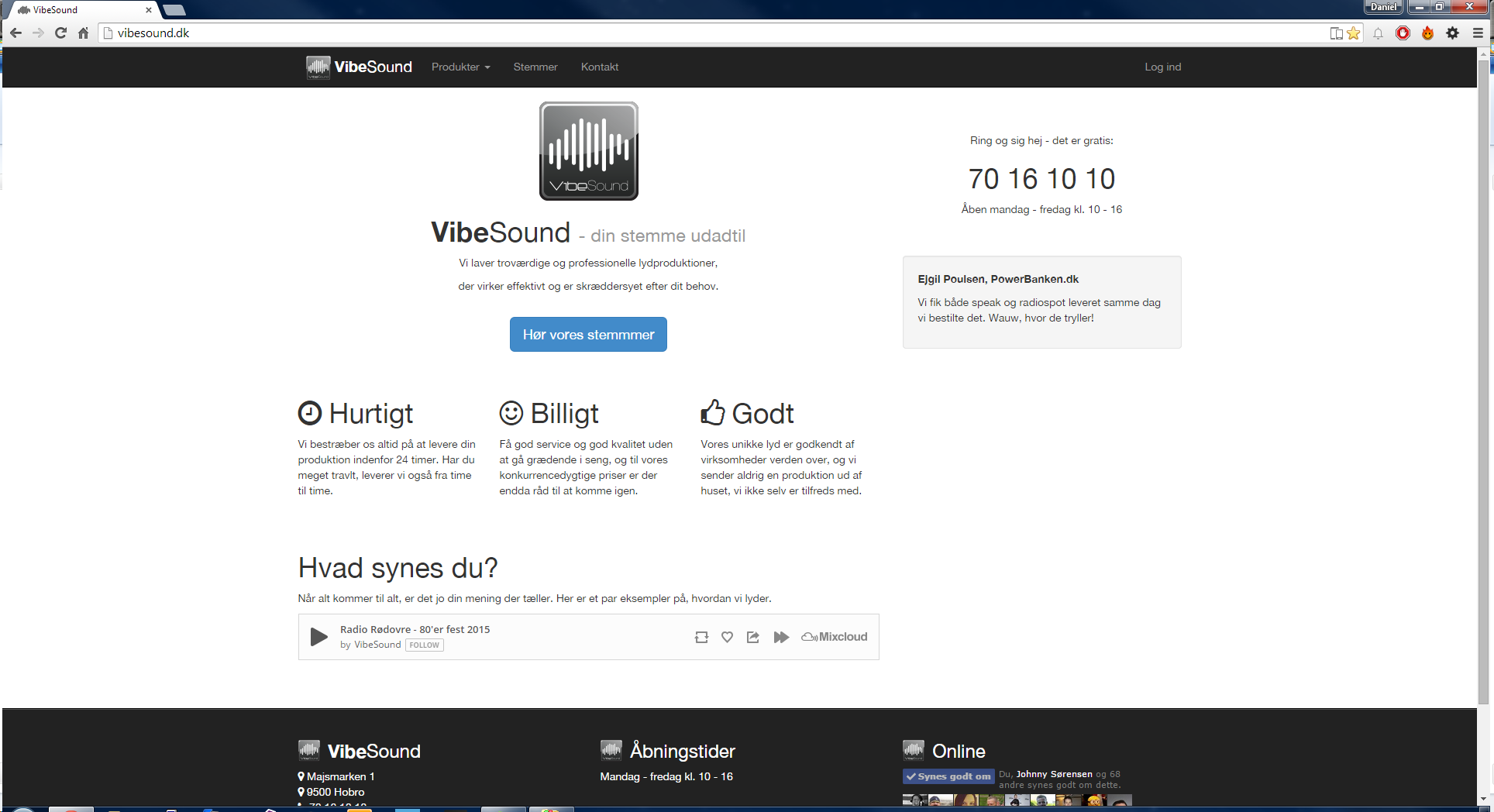This screenshot has height=812, width=1494.
Task: Click the Godt thumbs-up icon
Action: tap(713, 412)
